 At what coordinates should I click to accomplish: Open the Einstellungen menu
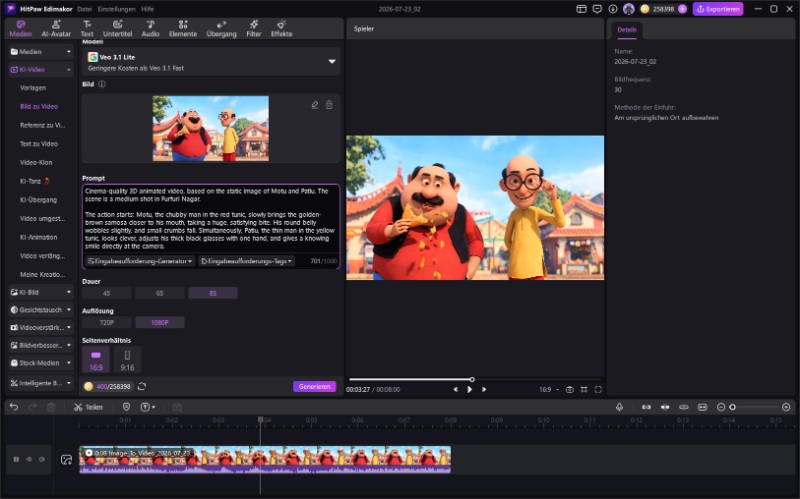pos(117,9)
